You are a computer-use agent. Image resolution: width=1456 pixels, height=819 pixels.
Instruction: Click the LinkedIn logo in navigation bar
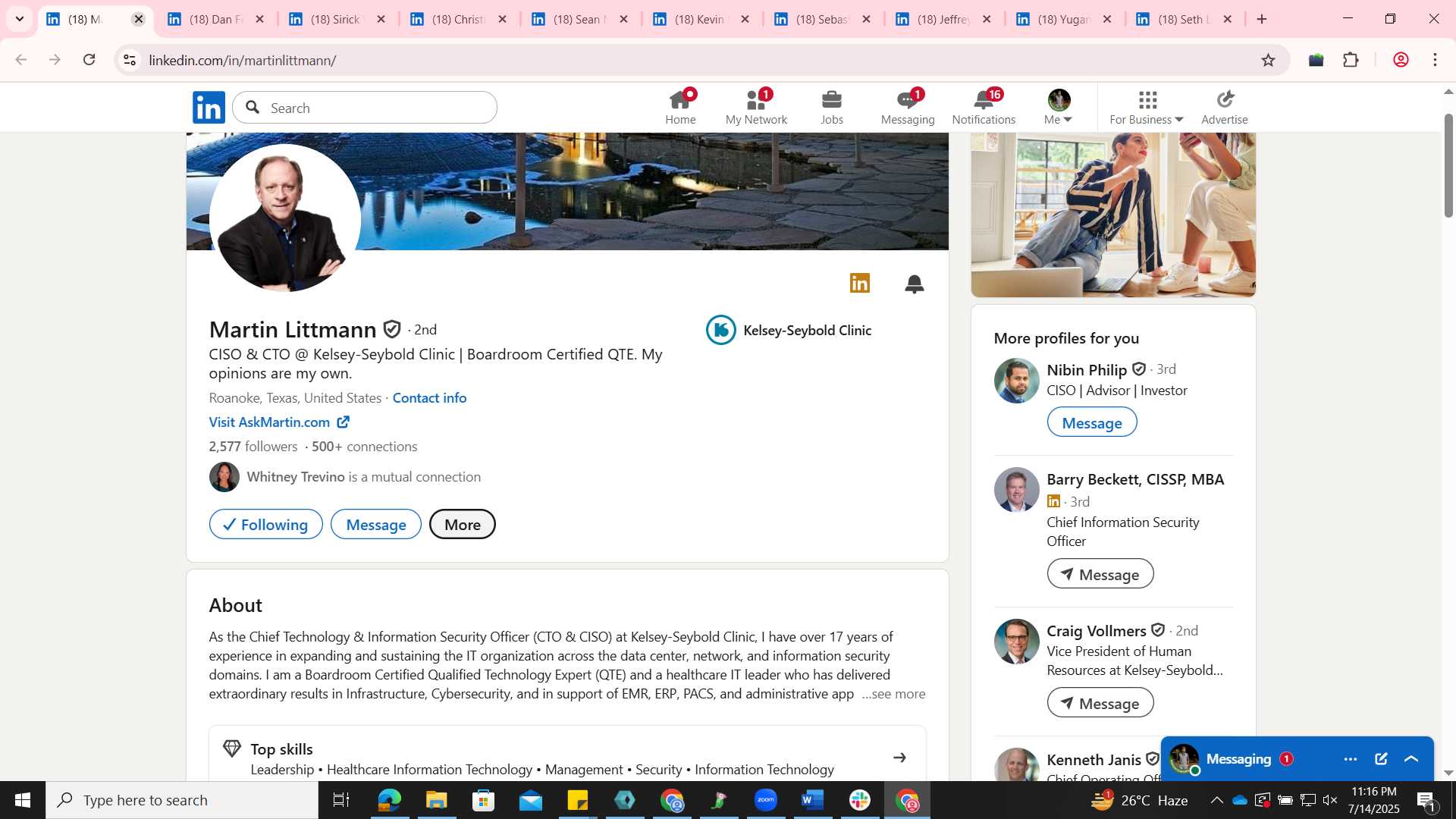[x=209, y=108]
